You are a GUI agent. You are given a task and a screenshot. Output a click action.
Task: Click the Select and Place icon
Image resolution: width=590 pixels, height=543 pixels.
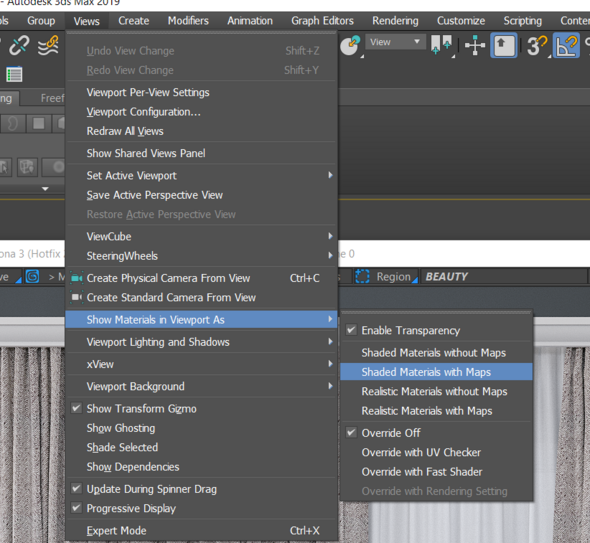coord(351,46)
